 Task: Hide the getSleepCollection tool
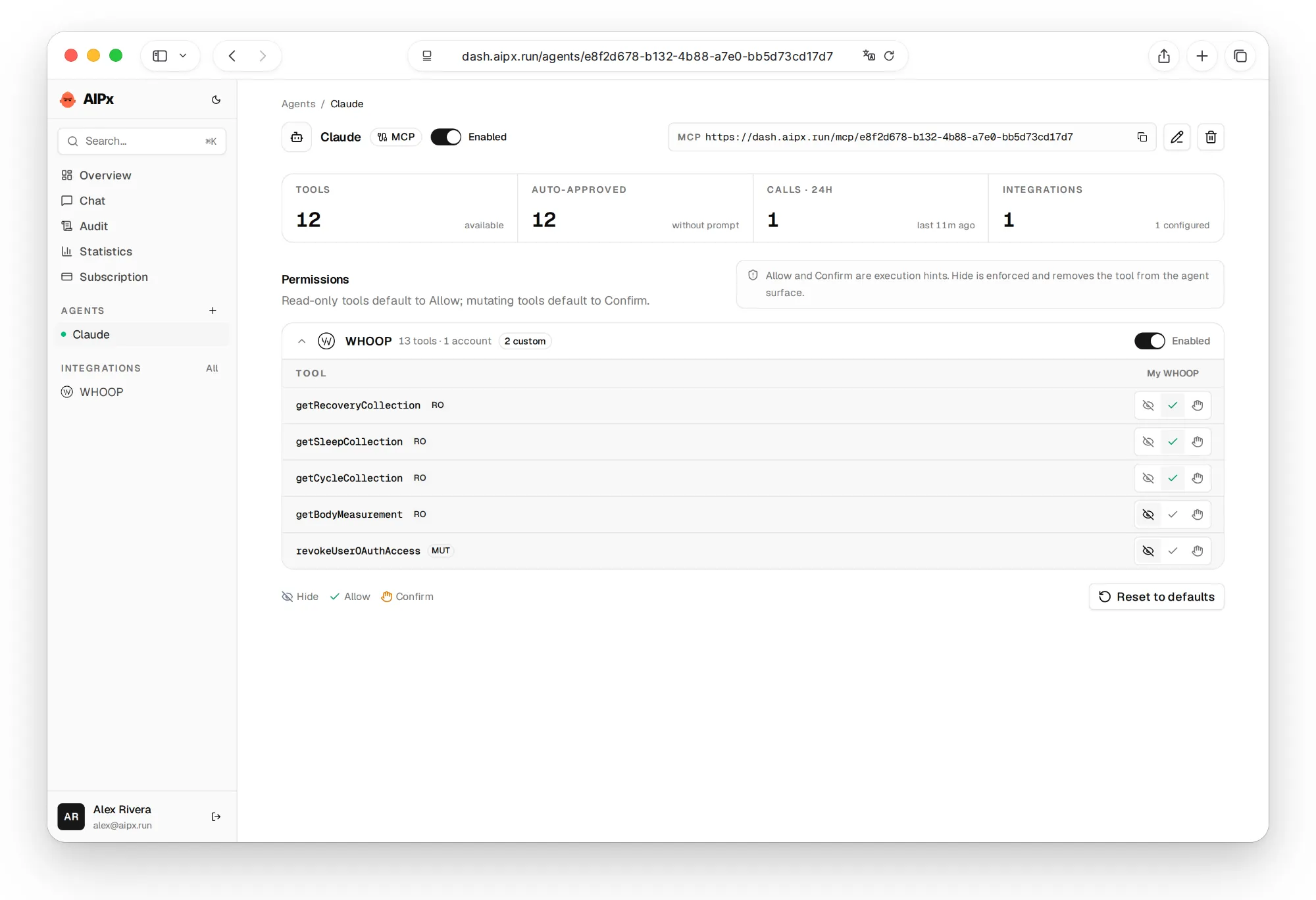coord(1148,441)
